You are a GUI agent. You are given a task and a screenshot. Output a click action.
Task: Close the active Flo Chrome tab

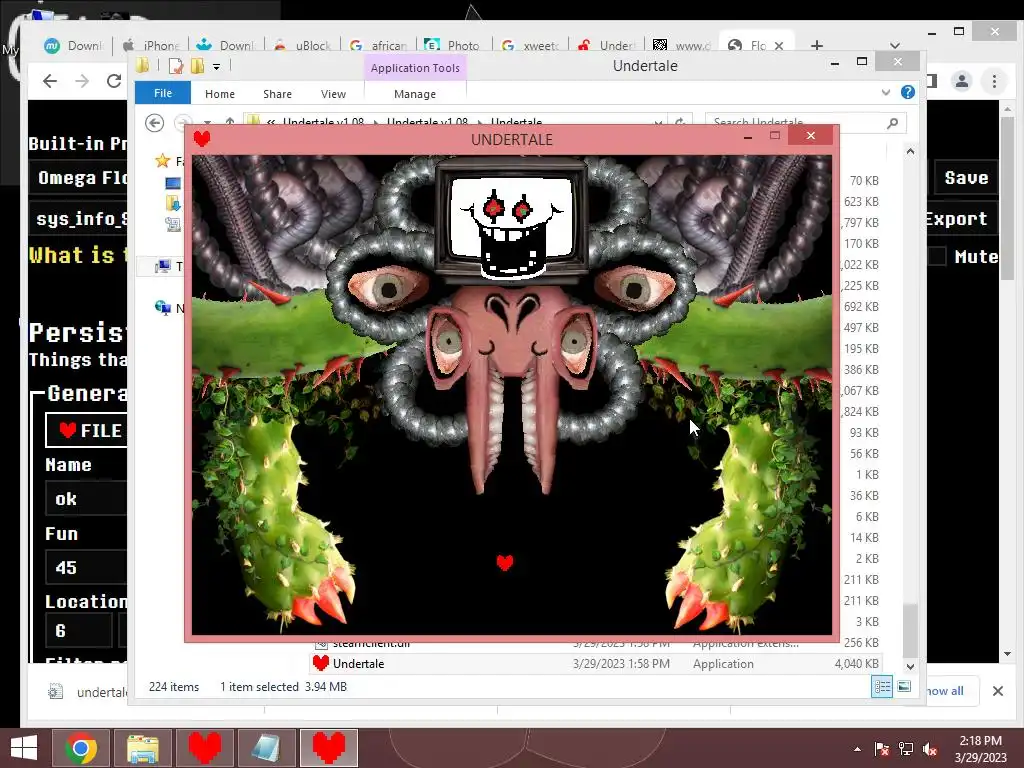click(779, 46)
